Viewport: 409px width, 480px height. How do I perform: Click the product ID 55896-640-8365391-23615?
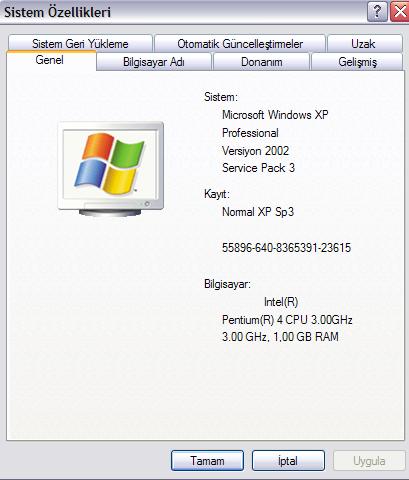[x=286, y=248]
